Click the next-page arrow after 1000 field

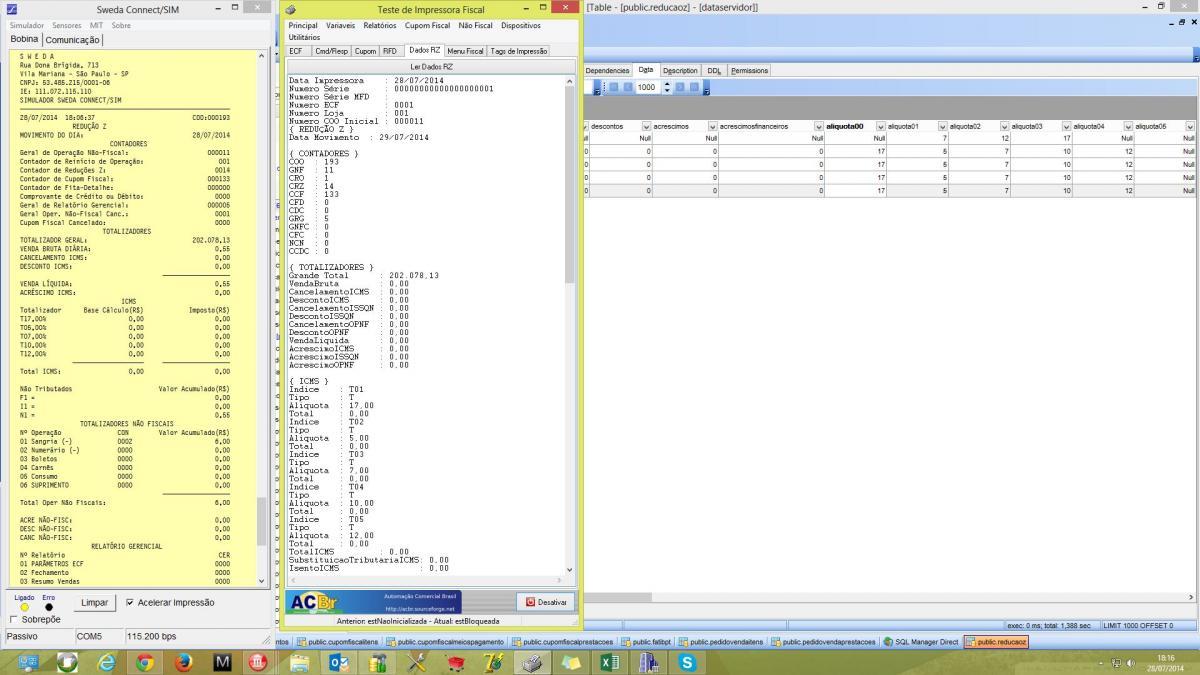point(680,87)
